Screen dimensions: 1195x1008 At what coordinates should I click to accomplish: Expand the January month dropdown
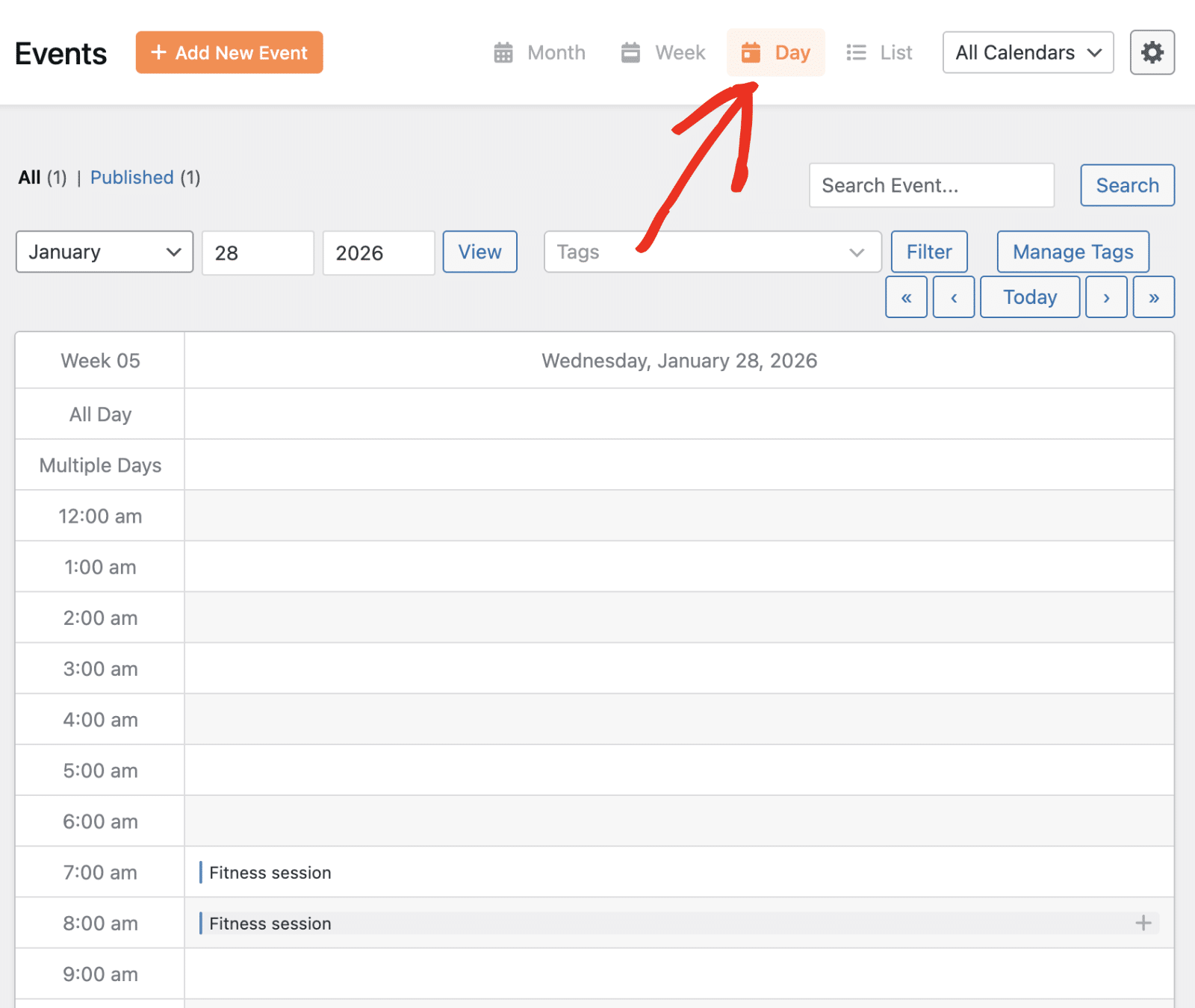coord(105,252)
